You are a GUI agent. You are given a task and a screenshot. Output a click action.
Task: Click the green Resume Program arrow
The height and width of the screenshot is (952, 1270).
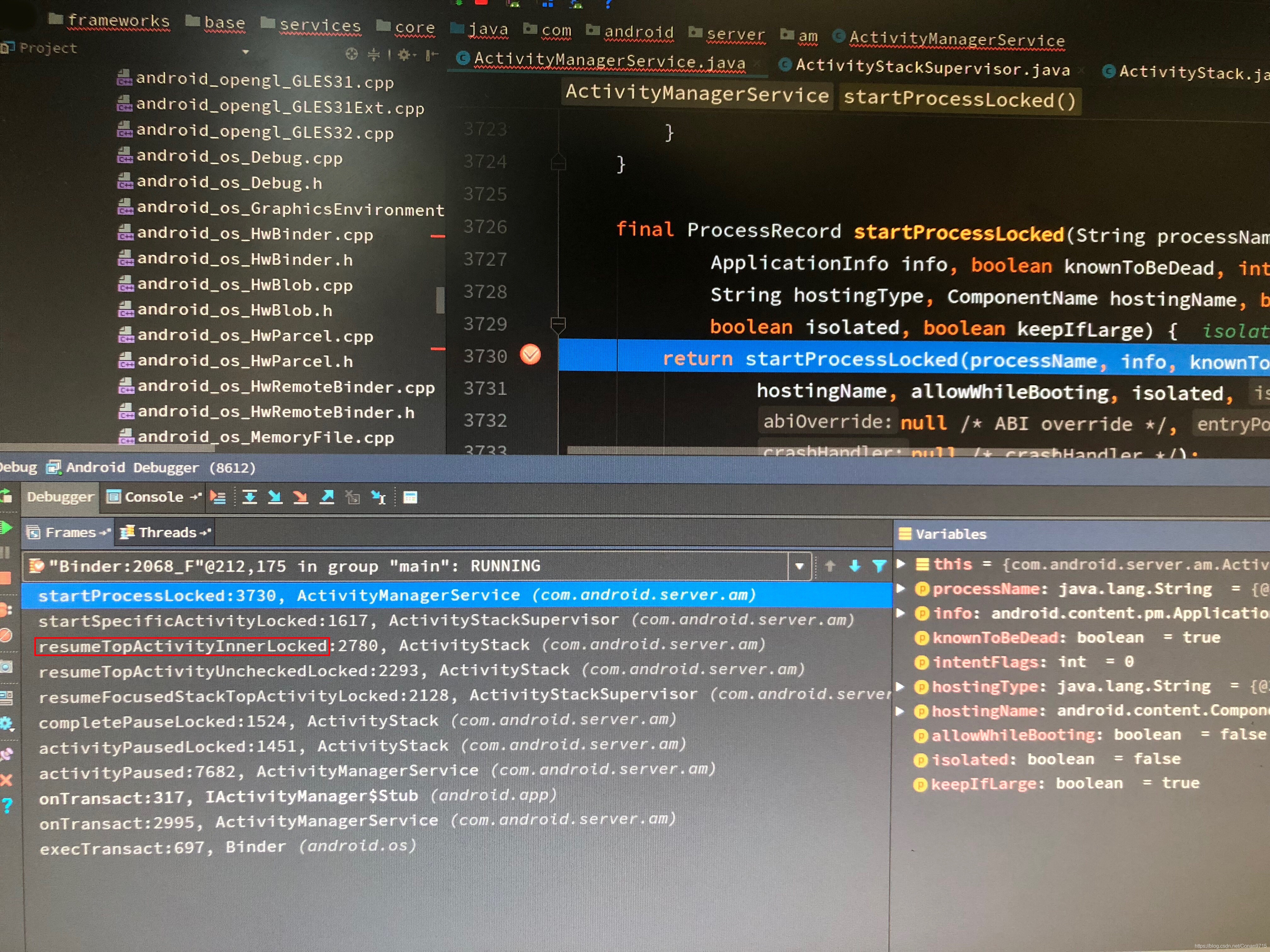coord(6,527)
